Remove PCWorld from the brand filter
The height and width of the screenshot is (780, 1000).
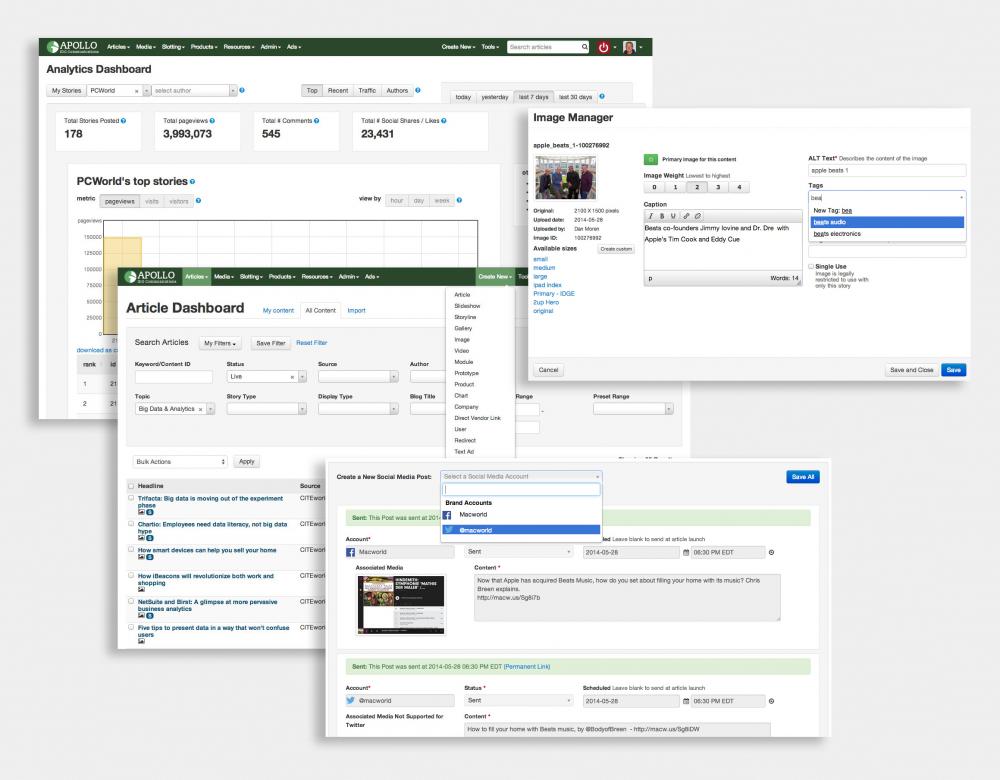pos(136,91)
